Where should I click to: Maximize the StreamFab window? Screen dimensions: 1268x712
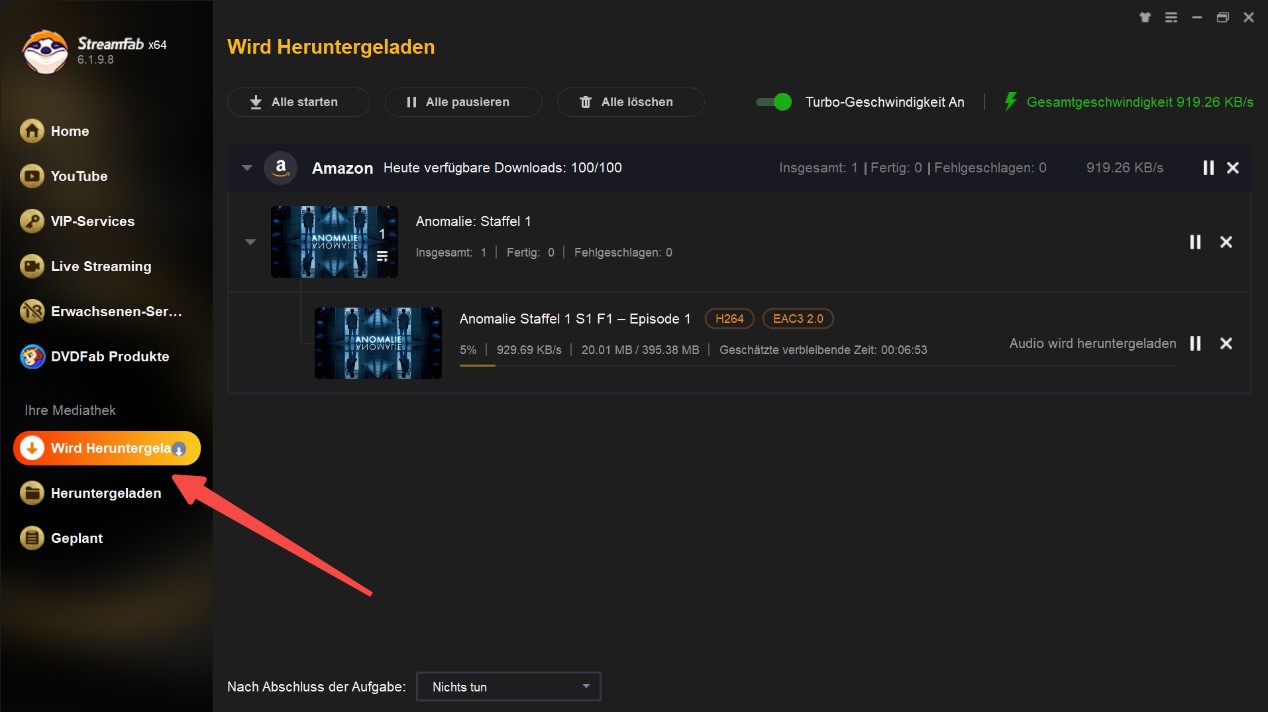pyautogui.click(x=1222, y=17)
